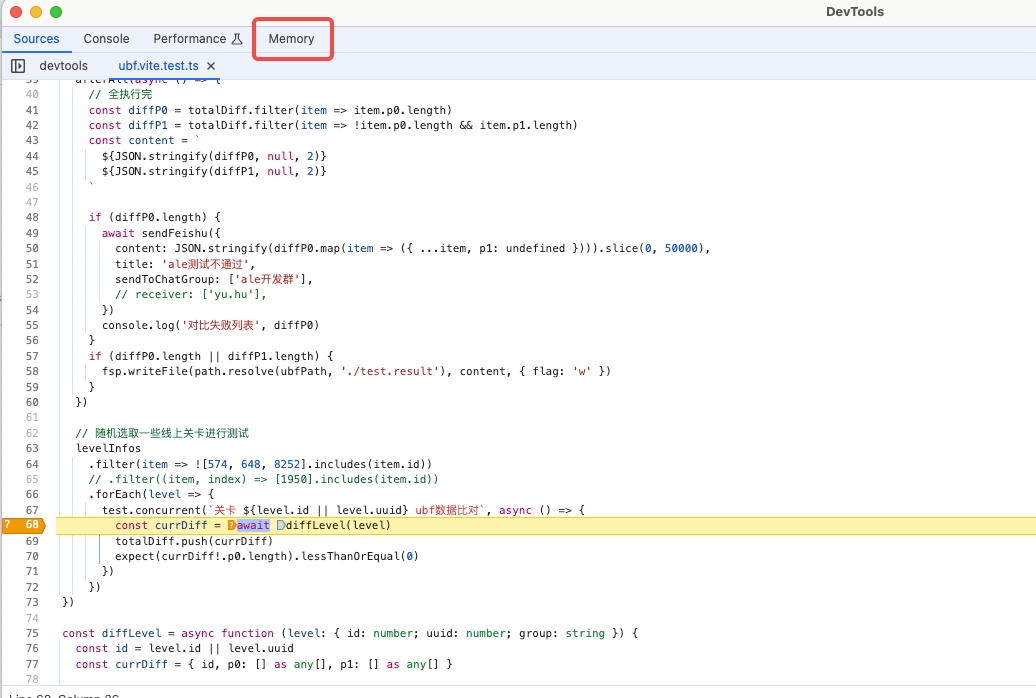
Task: Select the ubf.vite.test.ts file tab
Action: click(x=159, y=65)
